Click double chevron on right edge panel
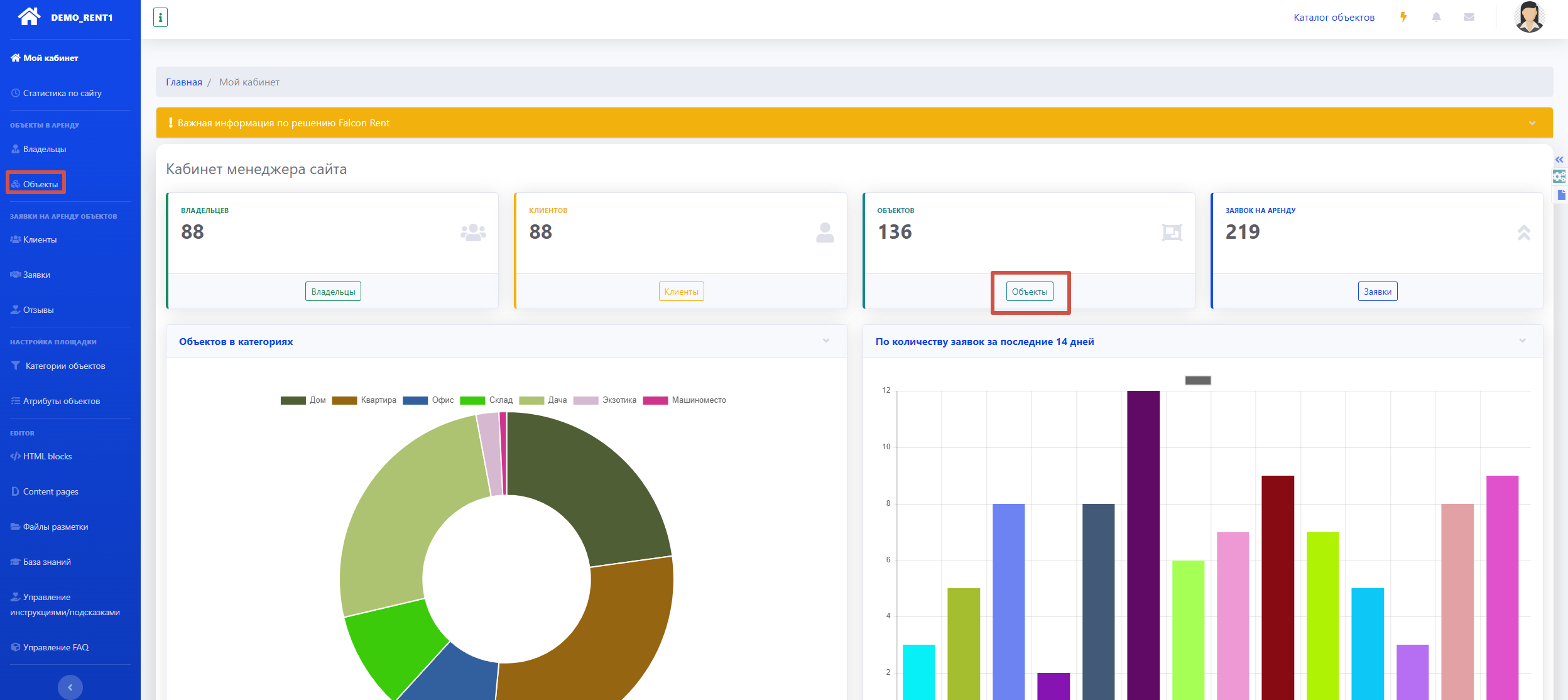The image size is (1568, 700). 1559,160
